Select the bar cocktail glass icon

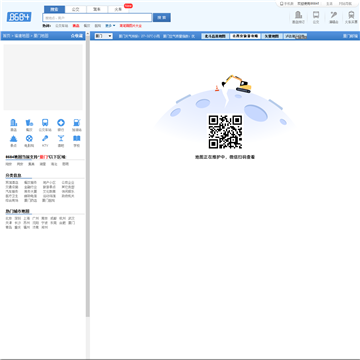coord(61,138)
